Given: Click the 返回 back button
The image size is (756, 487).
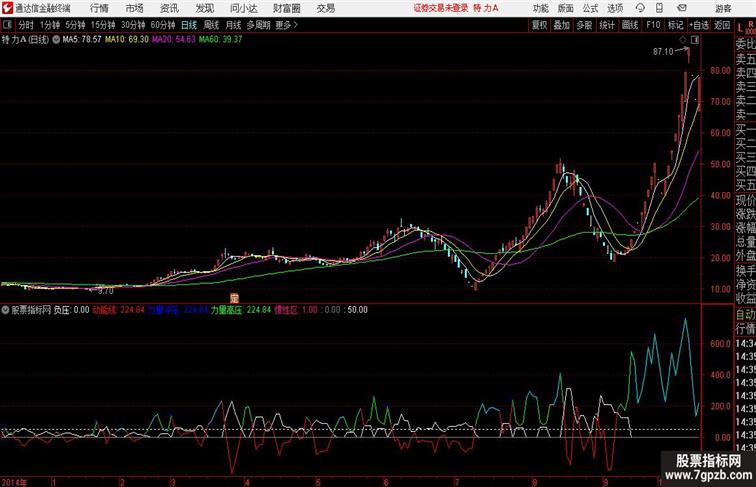Looking at the screenshot, I should [x=722, y=25].
